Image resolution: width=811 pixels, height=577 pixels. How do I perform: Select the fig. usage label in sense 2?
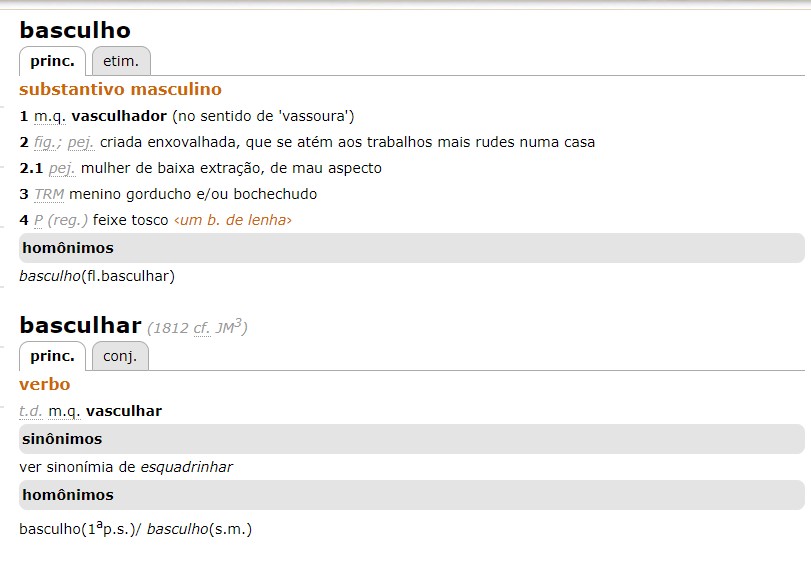click(42, 141)
